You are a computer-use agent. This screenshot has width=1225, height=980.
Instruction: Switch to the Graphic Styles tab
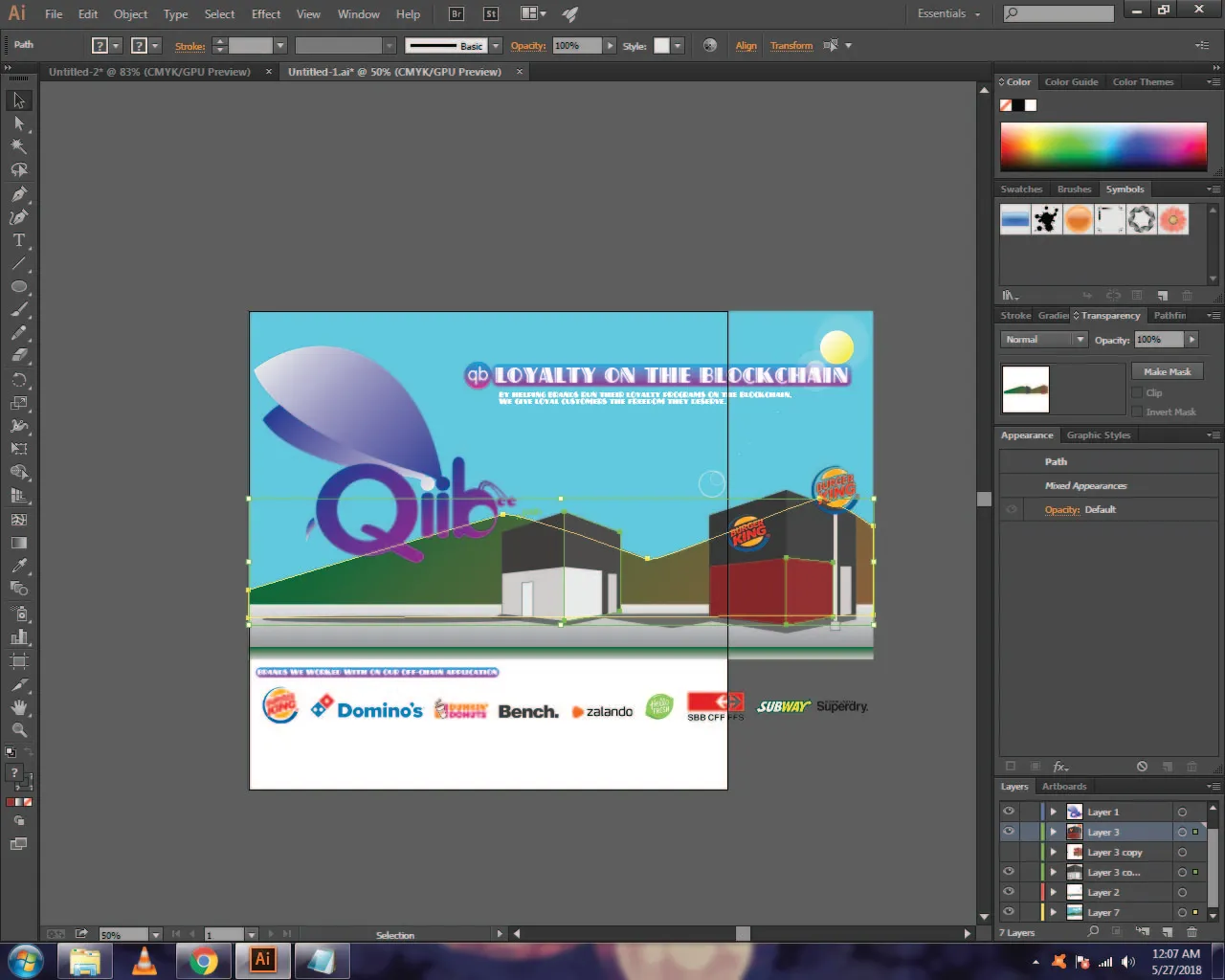(x=1098, y=434)
